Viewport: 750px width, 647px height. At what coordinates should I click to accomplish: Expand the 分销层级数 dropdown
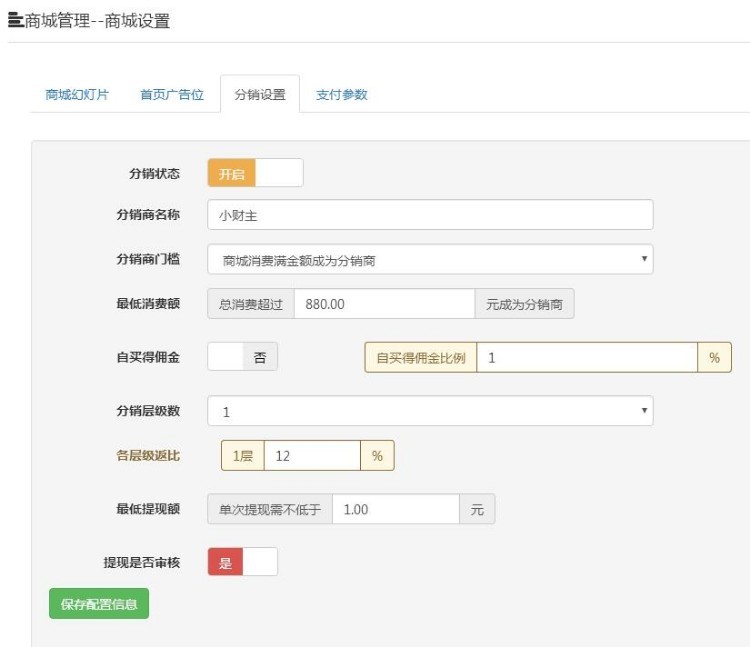(430, 411)
